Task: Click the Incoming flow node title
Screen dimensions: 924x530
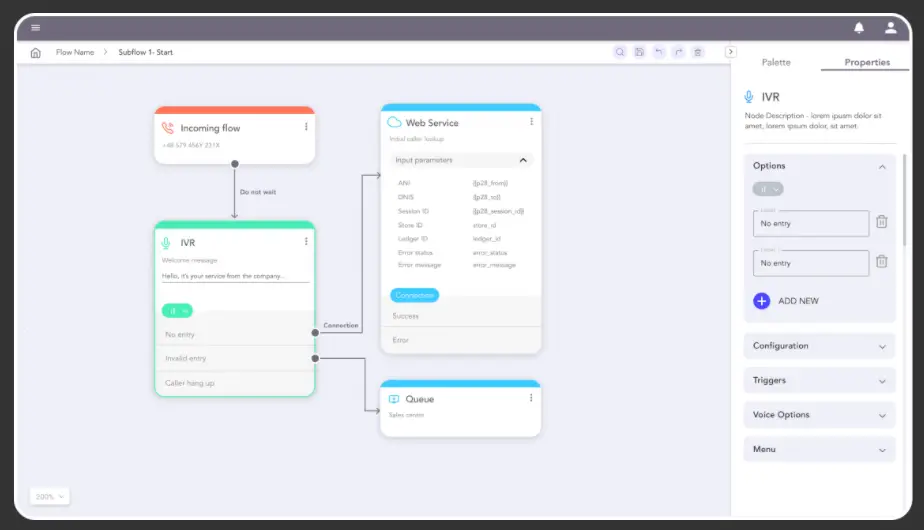Action: pyautogui.click(x=210, y=128)
